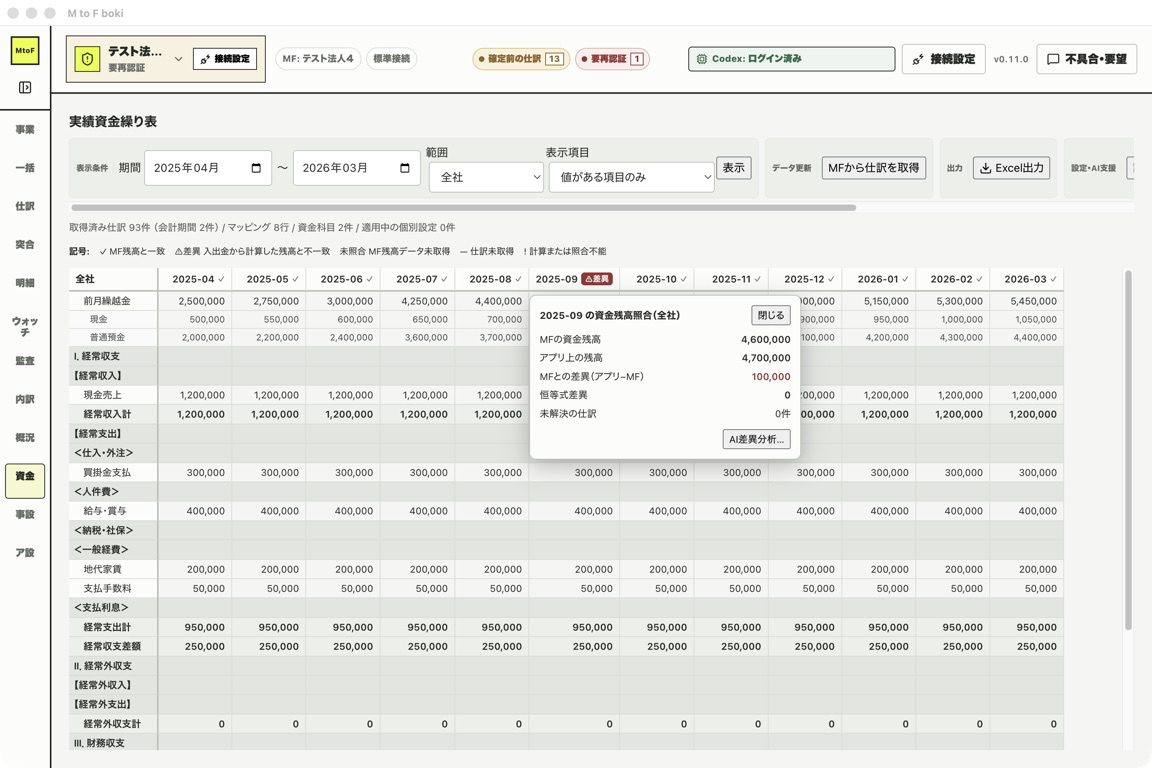
Task: Click the 買掛金支払 row label
Action: [x=107, y=473]
